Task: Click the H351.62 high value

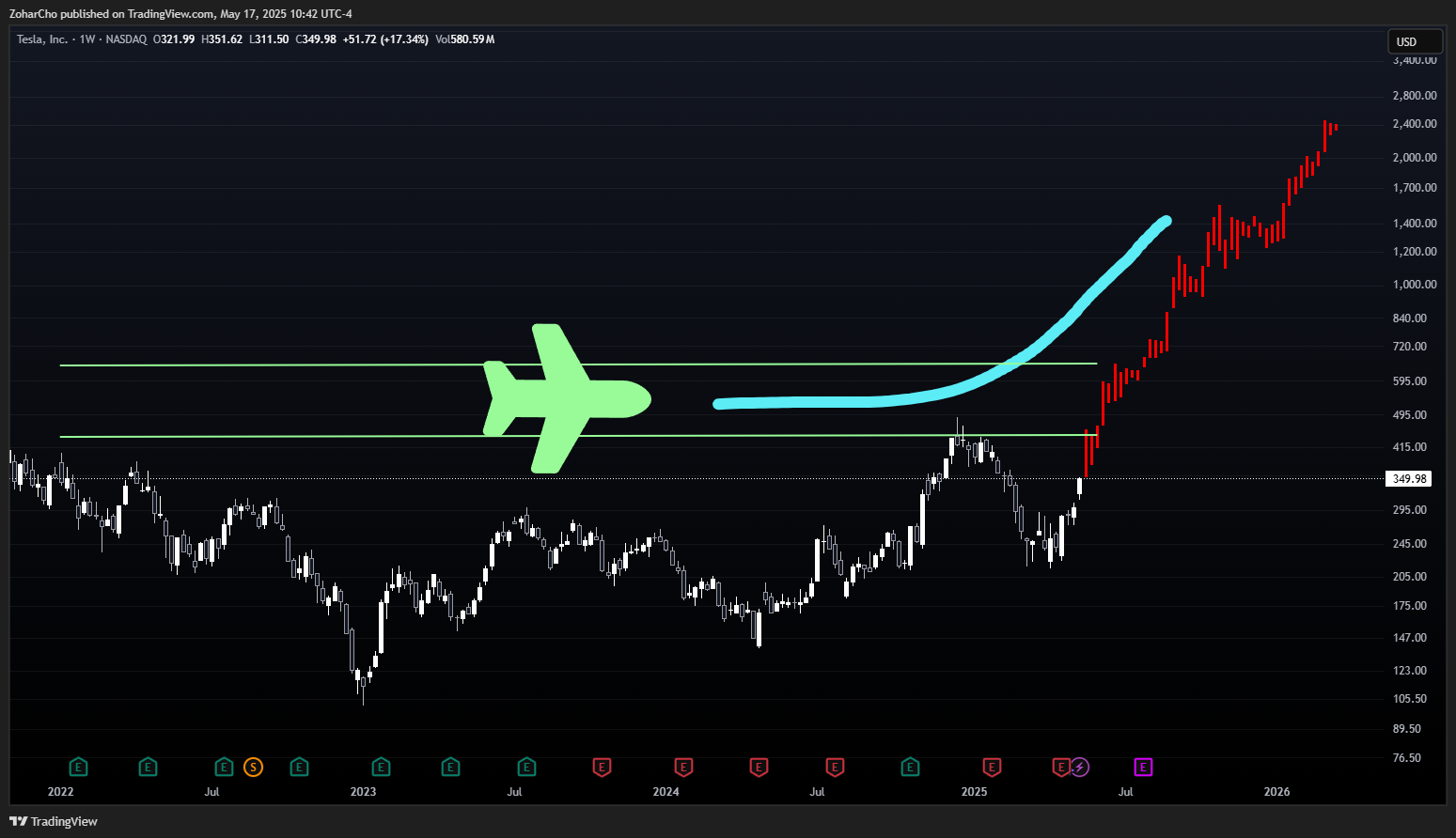Action: pyautogui.click(x=222, y=39)
